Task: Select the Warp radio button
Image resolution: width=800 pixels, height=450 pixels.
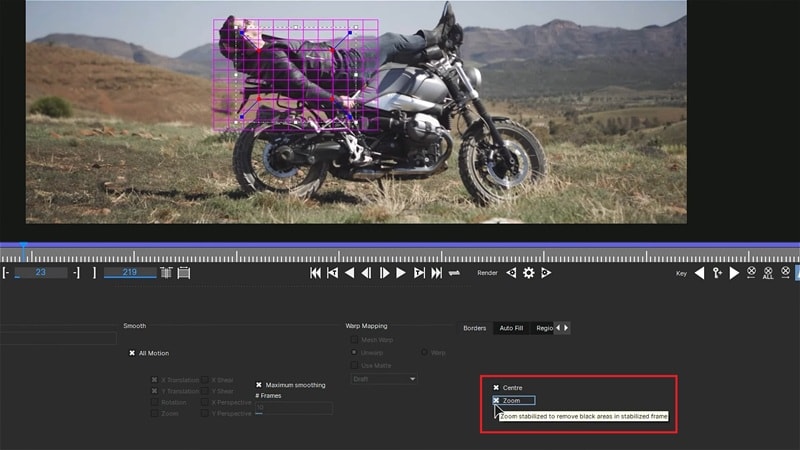Action: tap(424, 352)
